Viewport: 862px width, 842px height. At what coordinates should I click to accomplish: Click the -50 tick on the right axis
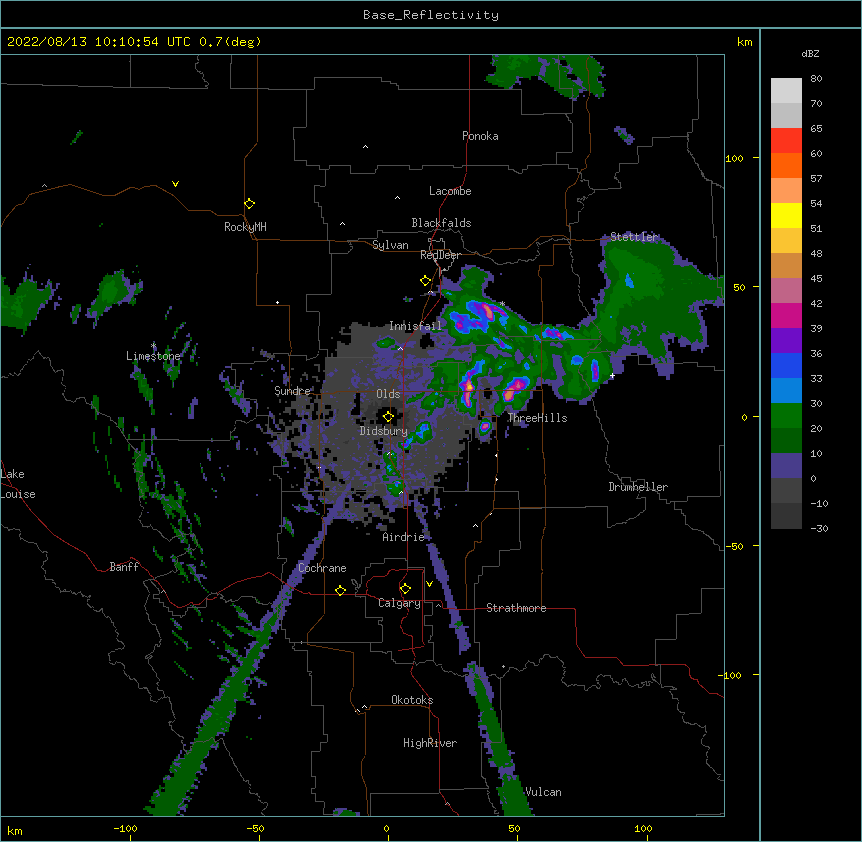tap(734, 546)
